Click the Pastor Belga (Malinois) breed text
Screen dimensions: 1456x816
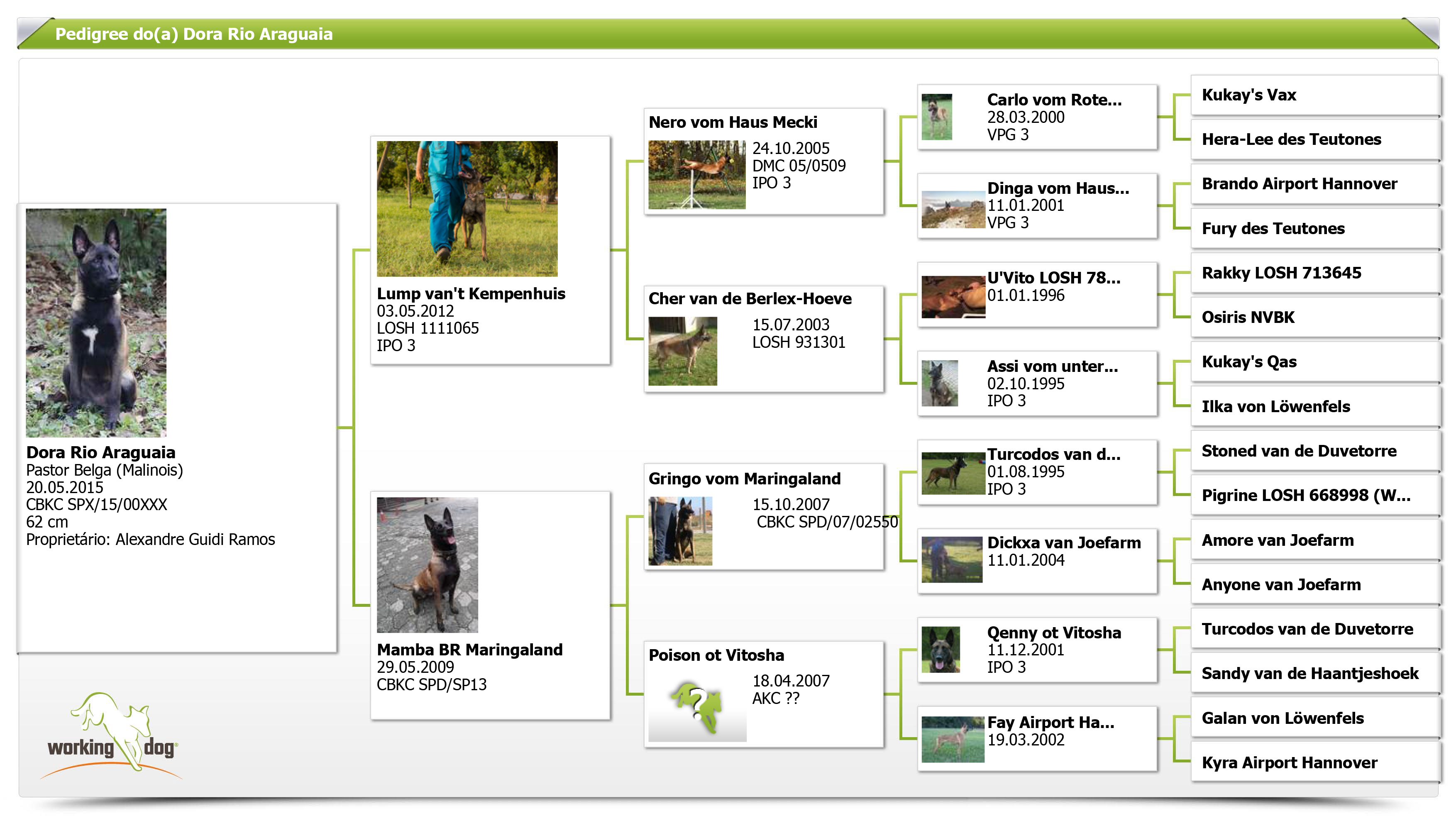[x=105, y=469]
